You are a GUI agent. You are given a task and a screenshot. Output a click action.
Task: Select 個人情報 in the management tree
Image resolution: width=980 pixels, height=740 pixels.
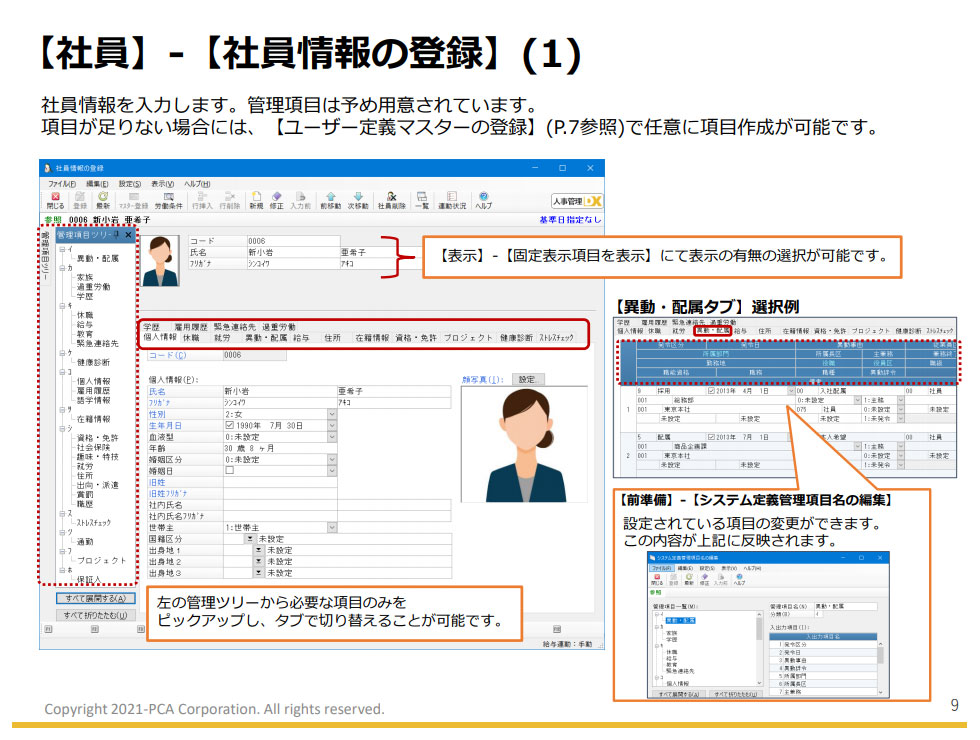pos(93,381)
